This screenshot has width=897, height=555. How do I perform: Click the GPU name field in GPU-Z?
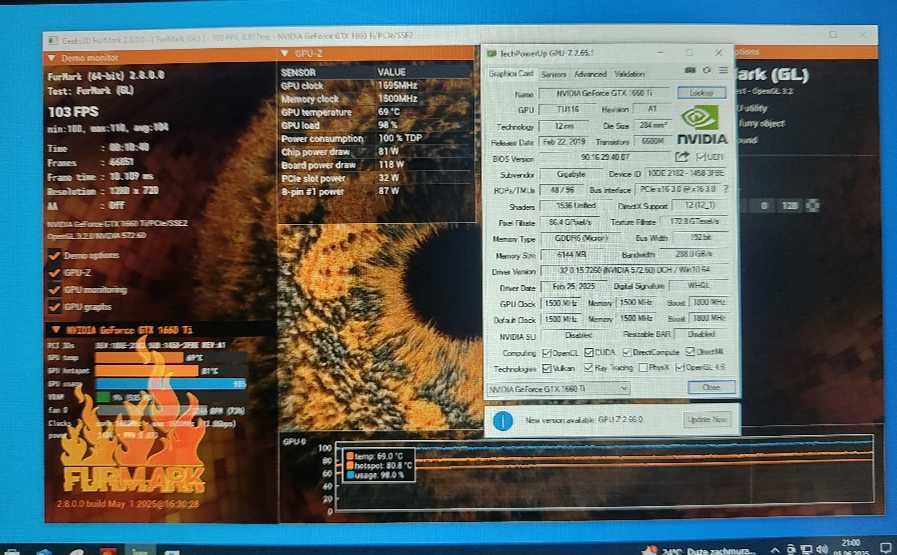click(604, 93)
